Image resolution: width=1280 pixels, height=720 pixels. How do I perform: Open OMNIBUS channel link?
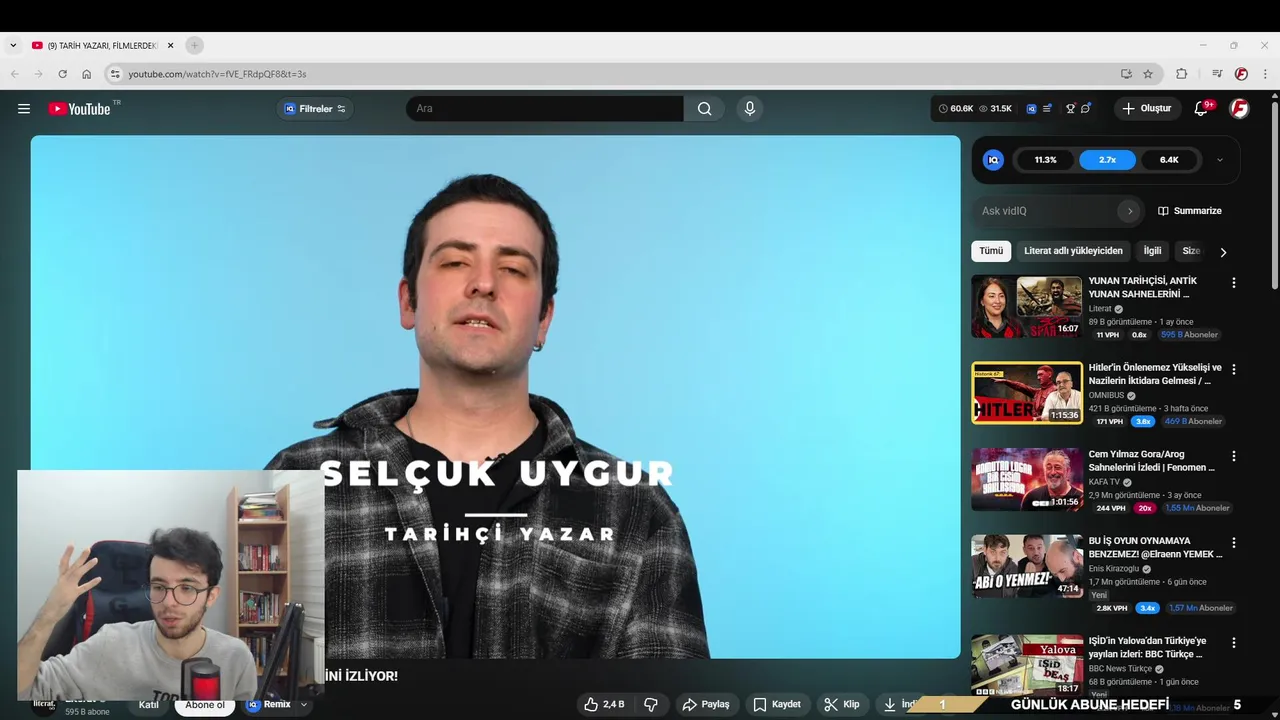[1107, 396]
